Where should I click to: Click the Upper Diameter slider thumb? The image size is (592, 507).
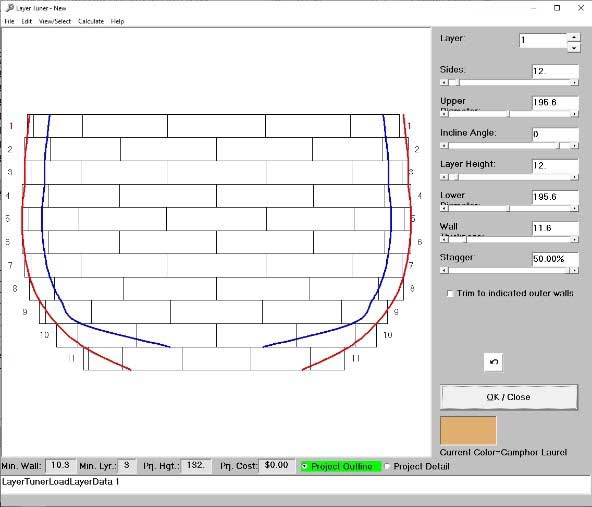click(x=509, y=114)
